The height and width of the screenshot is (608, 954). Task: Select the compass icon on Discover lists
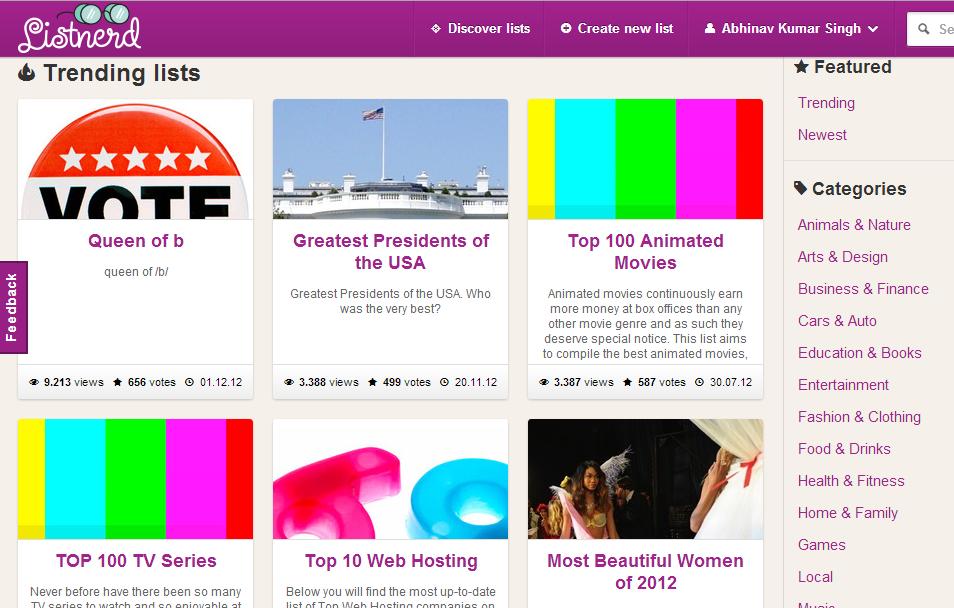436,29
